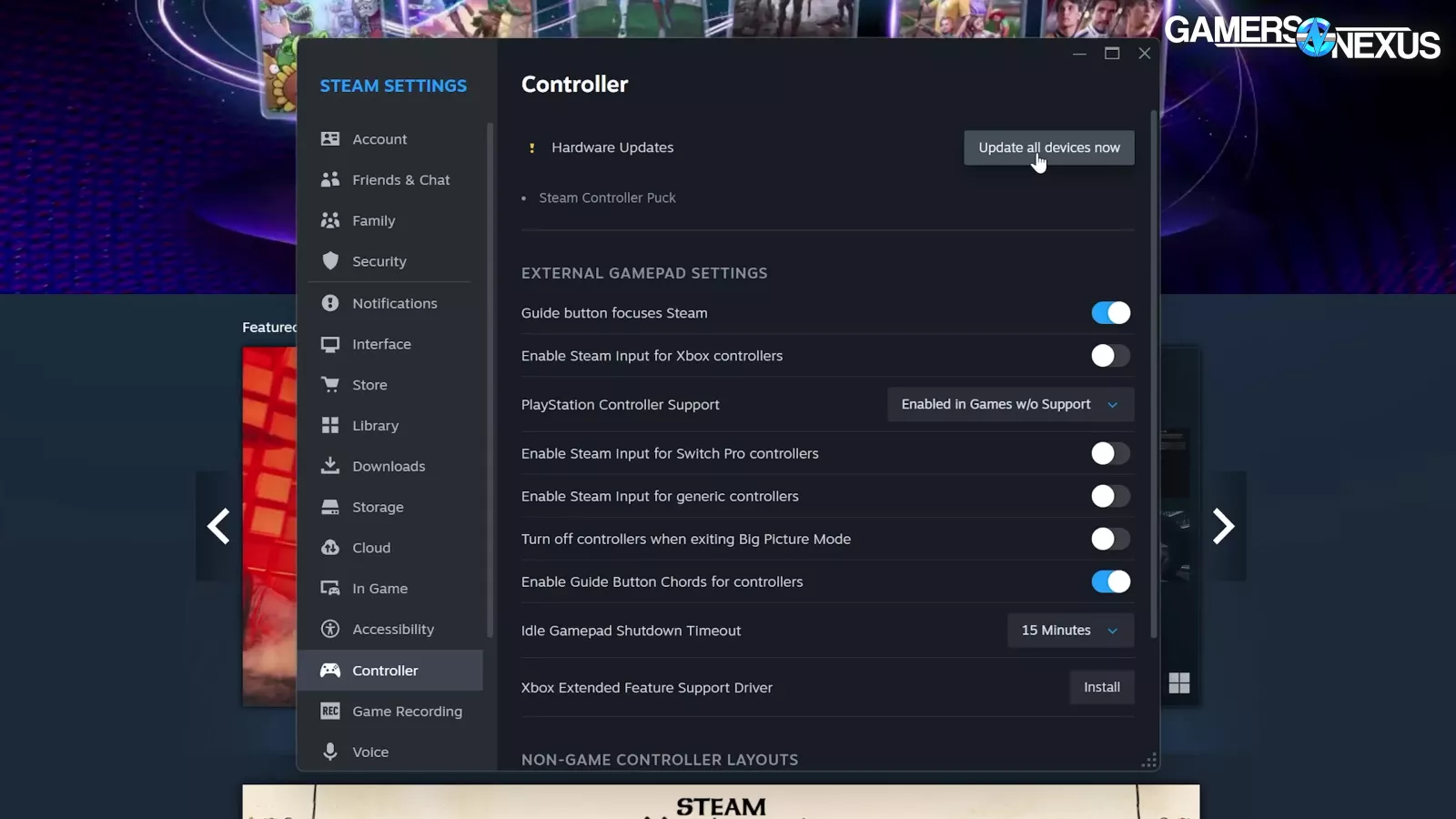Click the Account card icon in sidebar
This screenshot has width=1456, height=819.
330,139
